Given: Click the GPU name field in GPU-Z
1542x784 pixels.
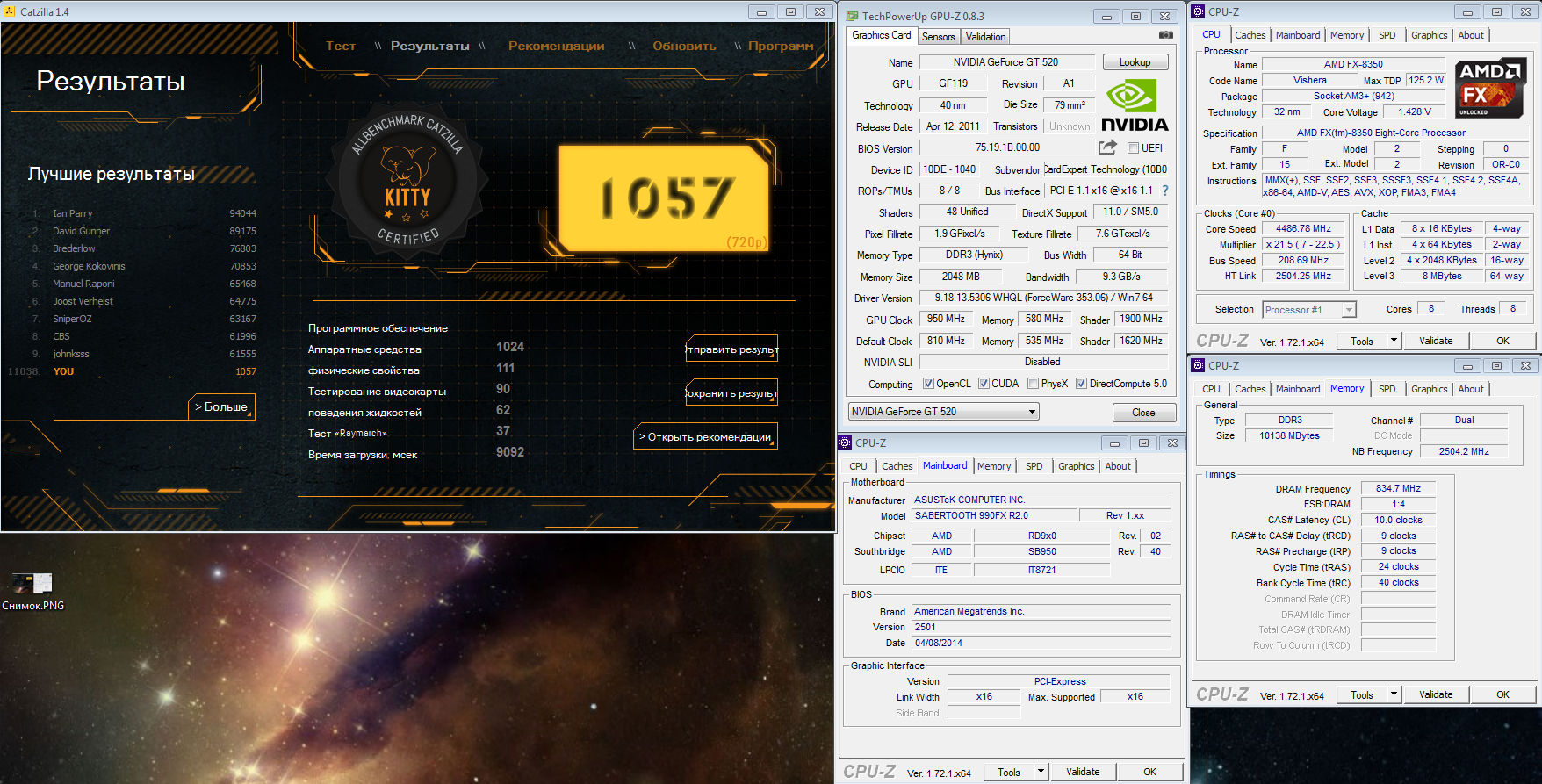Looking at the screenshot, I should pos(1006,62).
